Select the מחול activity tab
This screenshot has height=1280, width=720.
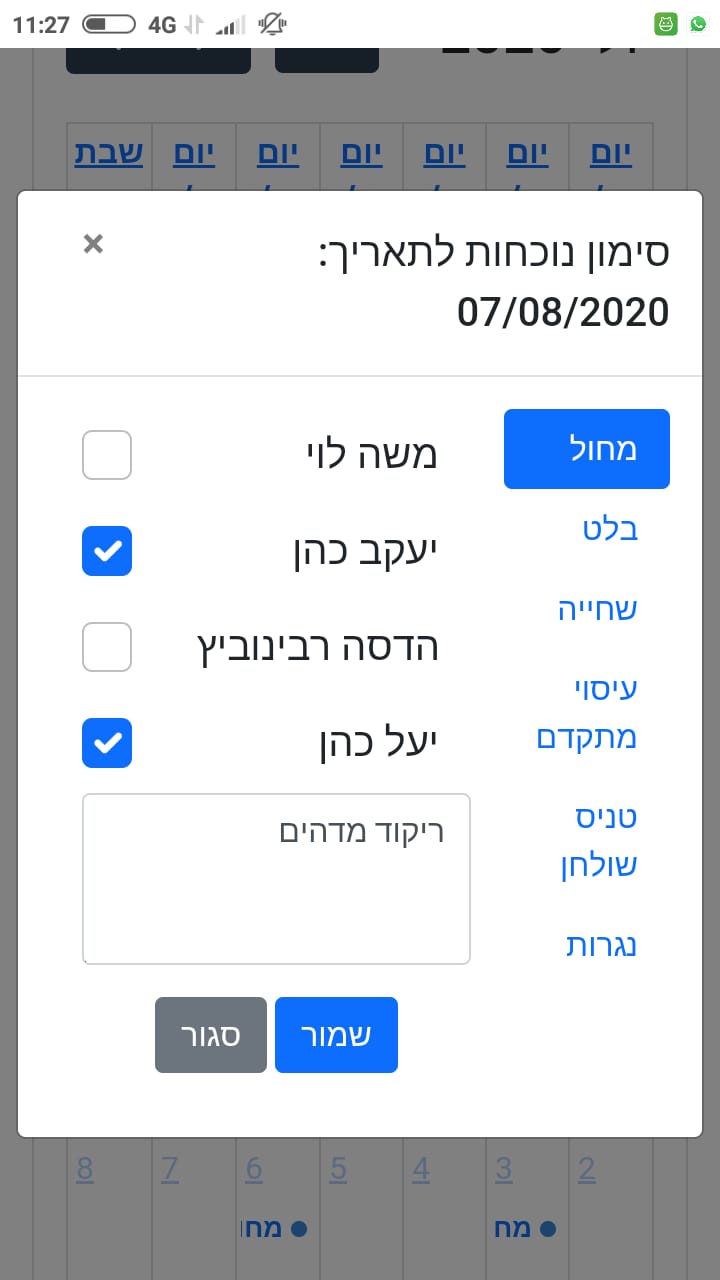(587, 449)
